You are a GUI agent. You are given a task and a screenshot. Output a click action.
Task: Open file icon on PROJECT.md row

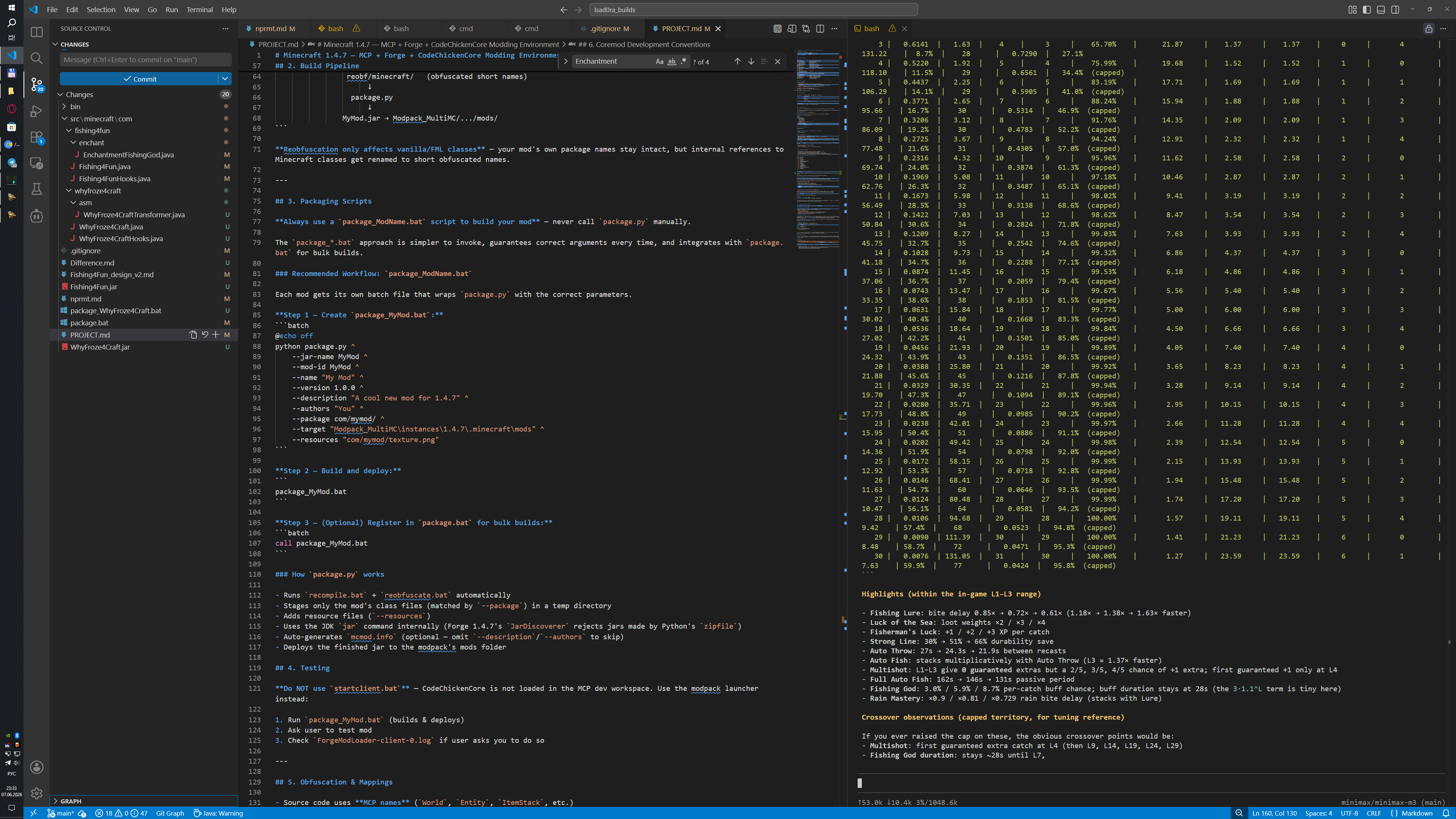[x=193, y=334]
